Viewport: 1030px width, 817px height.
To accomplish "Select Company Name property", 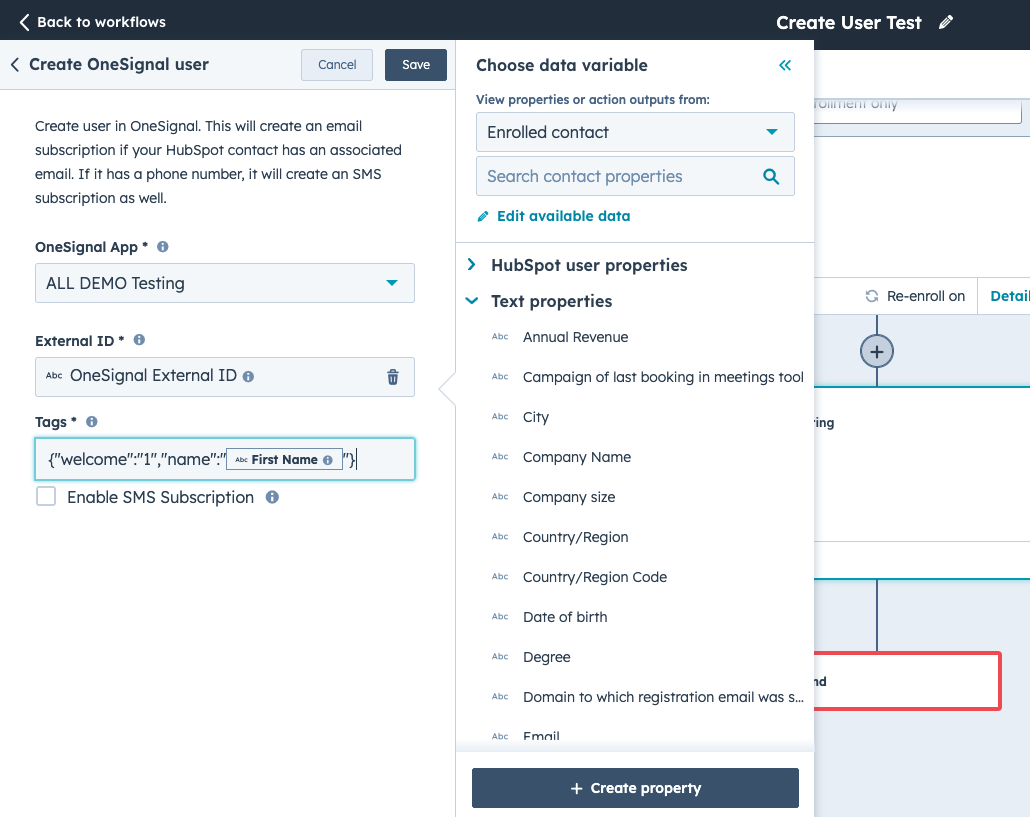I will (x=577, y=457).
